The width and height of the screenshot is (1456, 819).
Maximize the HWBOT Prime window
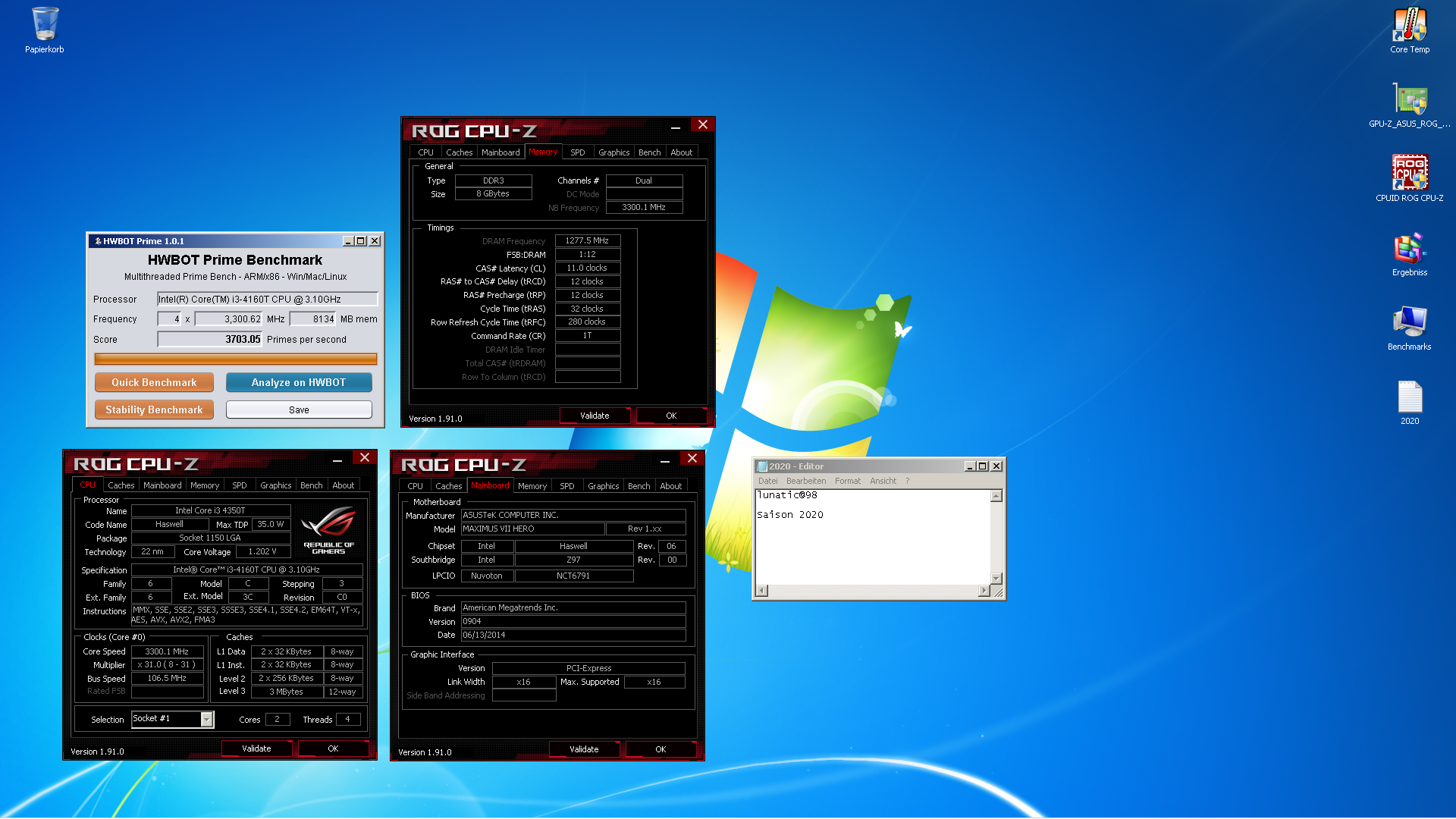click(x=361, y=241)
